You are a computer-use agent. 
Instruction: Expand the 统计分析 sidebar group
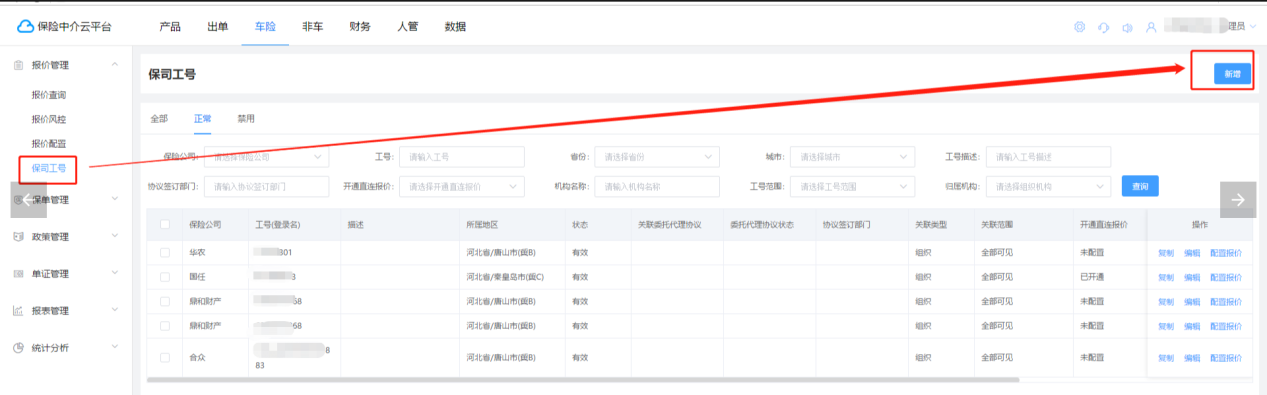(115, 348)
